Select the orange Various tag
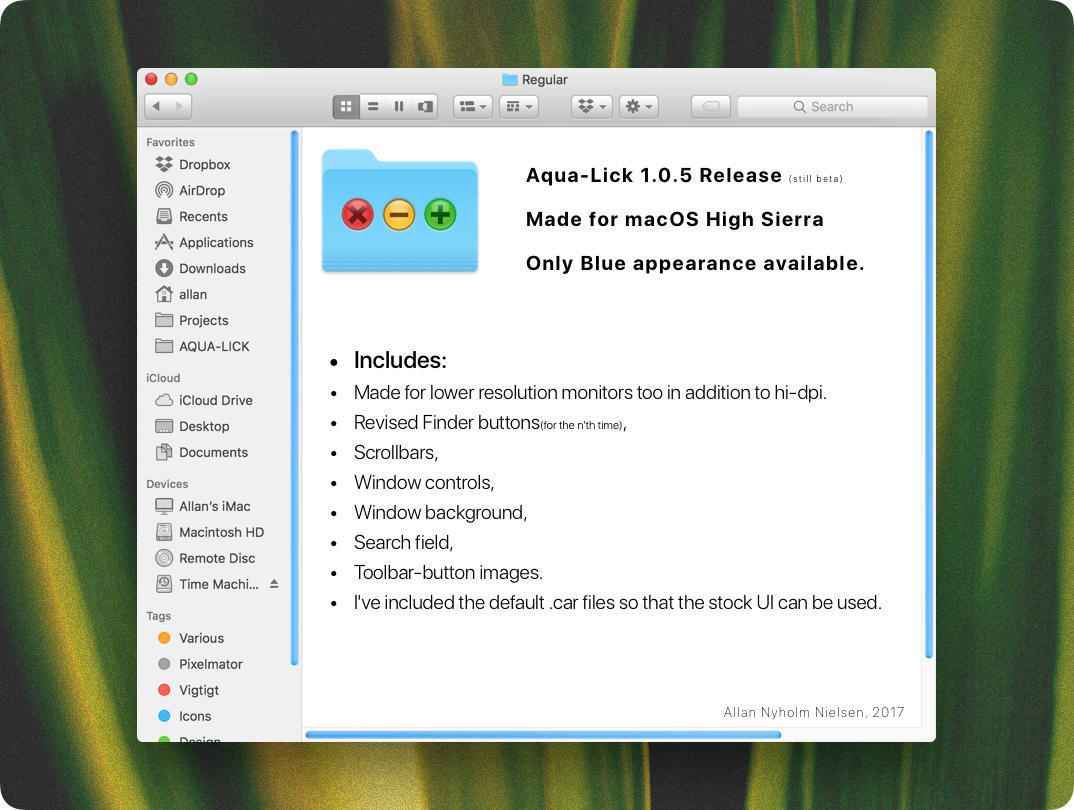The height and width of the screenshot is (810, 1074). point(218,638)
